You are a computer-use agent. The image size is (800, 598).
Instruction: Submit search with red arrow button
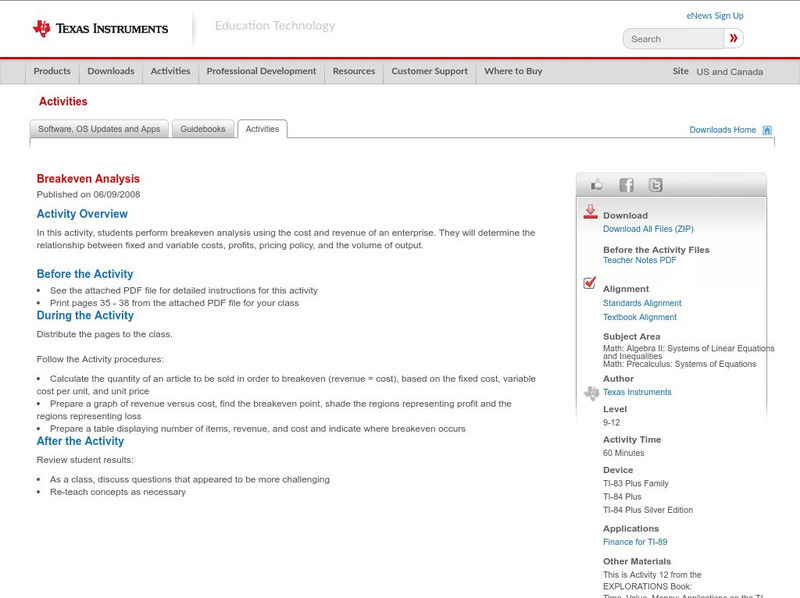pos(733,38)
